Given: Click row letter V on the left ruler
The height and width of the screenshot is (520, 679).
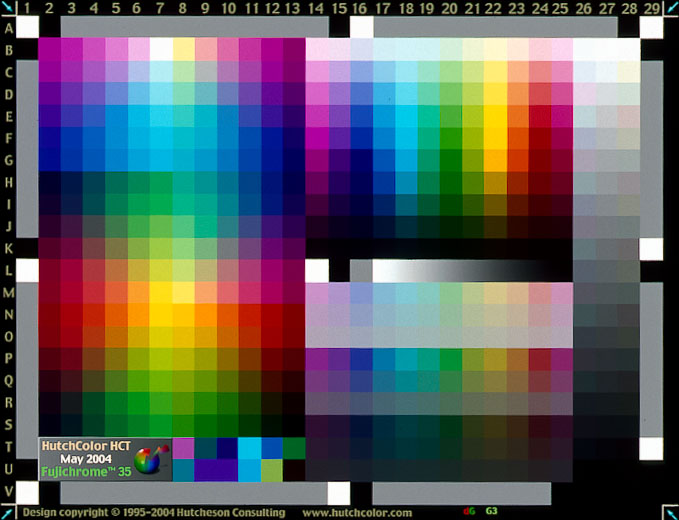Looking at the screenshot, I should (x=8, y=491).
